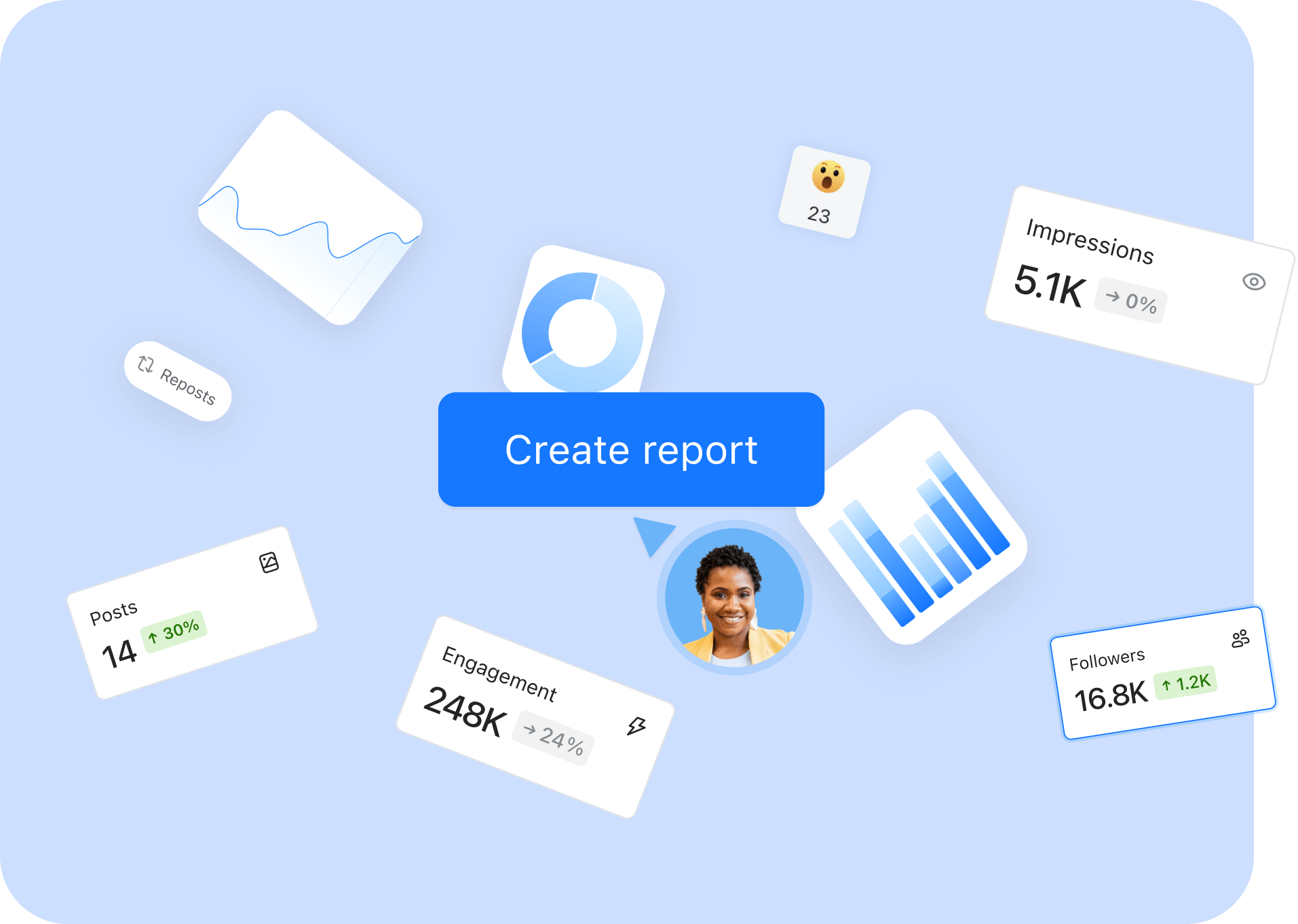Image resolution: width=1298 pixels, height=924 pixels.
Task: Click the green 1.2K badge on Followers
Action: click(1185, 682)
